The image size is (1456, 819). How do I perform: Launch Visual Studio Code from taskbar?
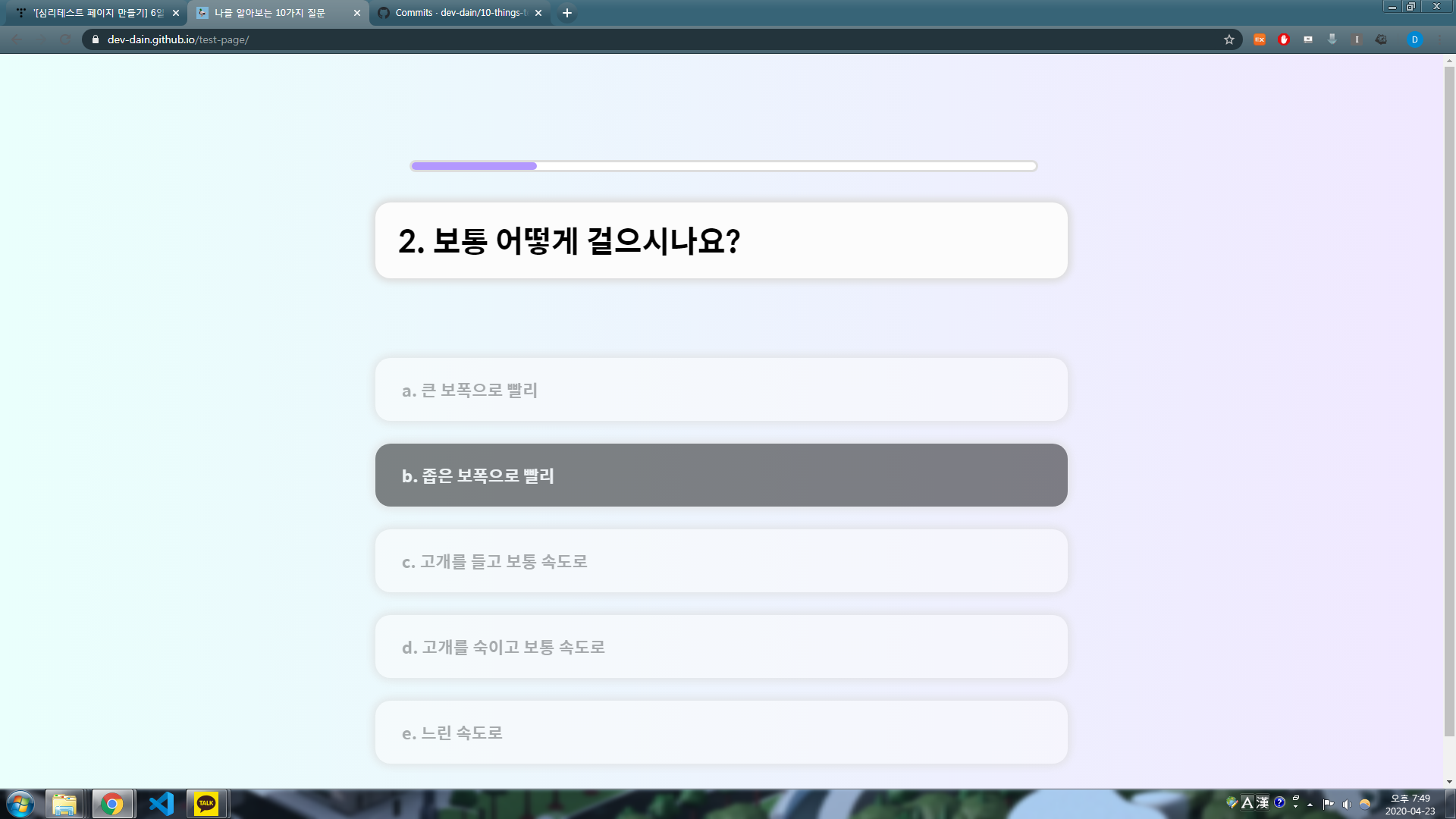tap(161, 804)
